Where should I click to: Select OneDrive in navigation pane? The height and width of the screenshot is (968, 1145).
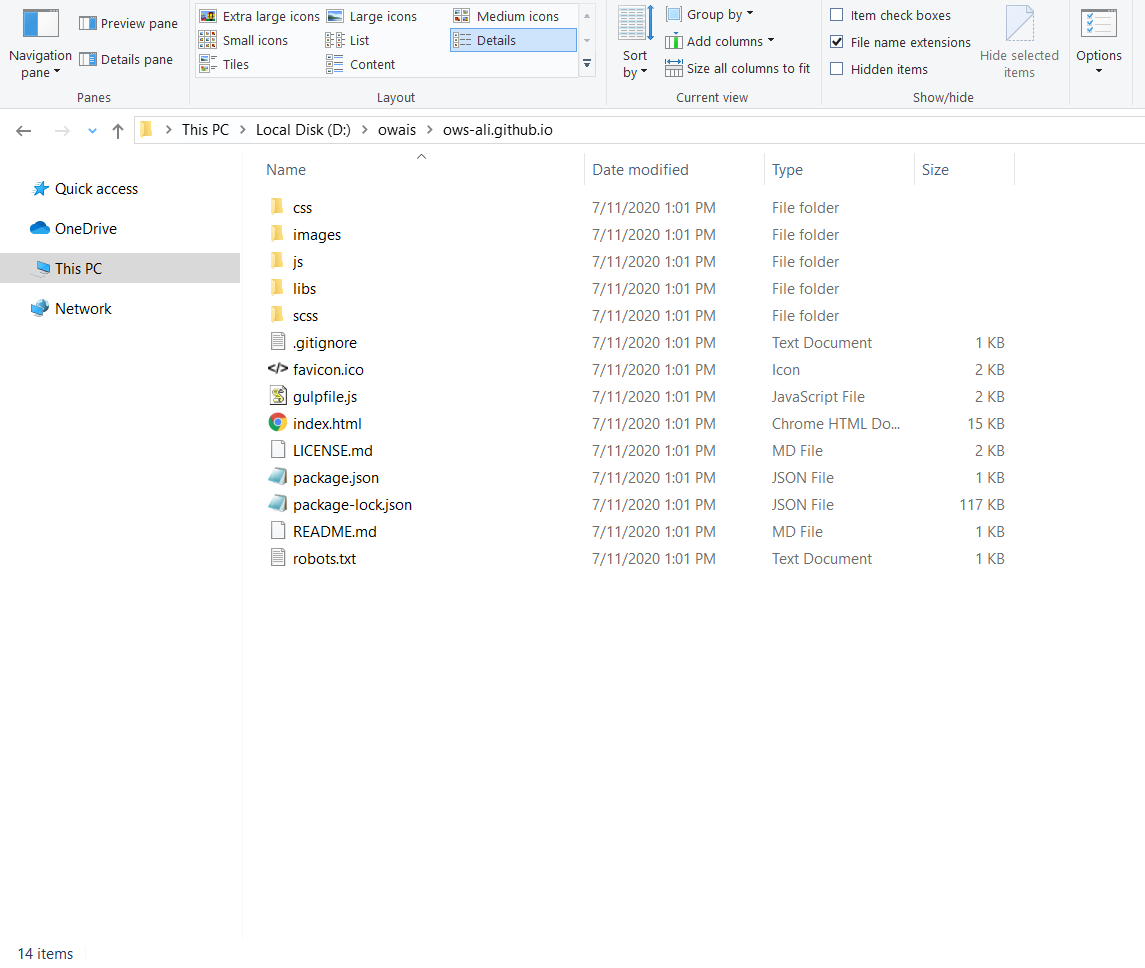85,229
